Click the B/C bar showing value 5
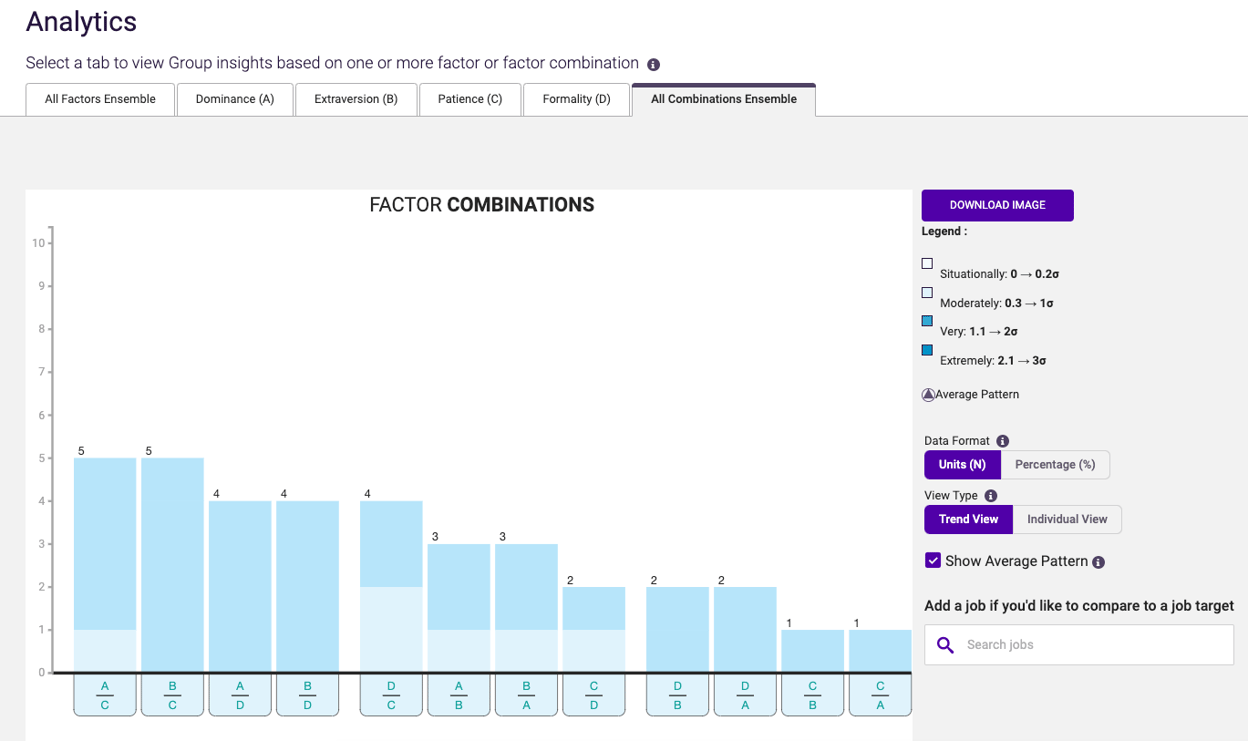The image size is (1248, 741). click(x=172, y=565)
